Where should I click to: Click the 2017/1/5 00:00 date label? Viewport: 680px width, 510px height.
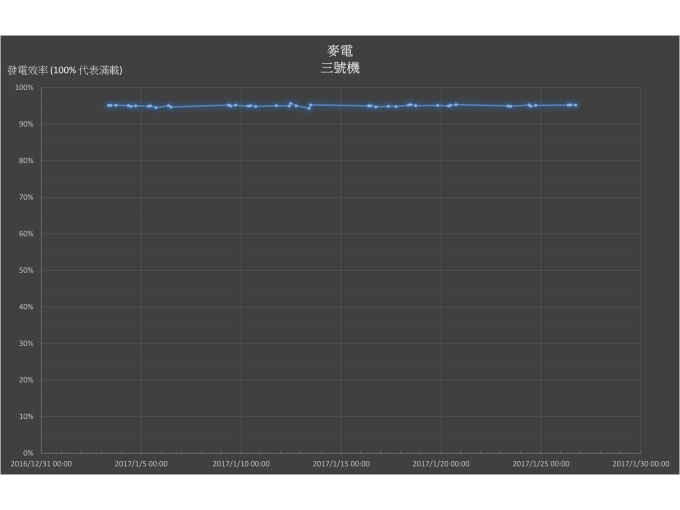pyautogui.click(x=141, y=464)
